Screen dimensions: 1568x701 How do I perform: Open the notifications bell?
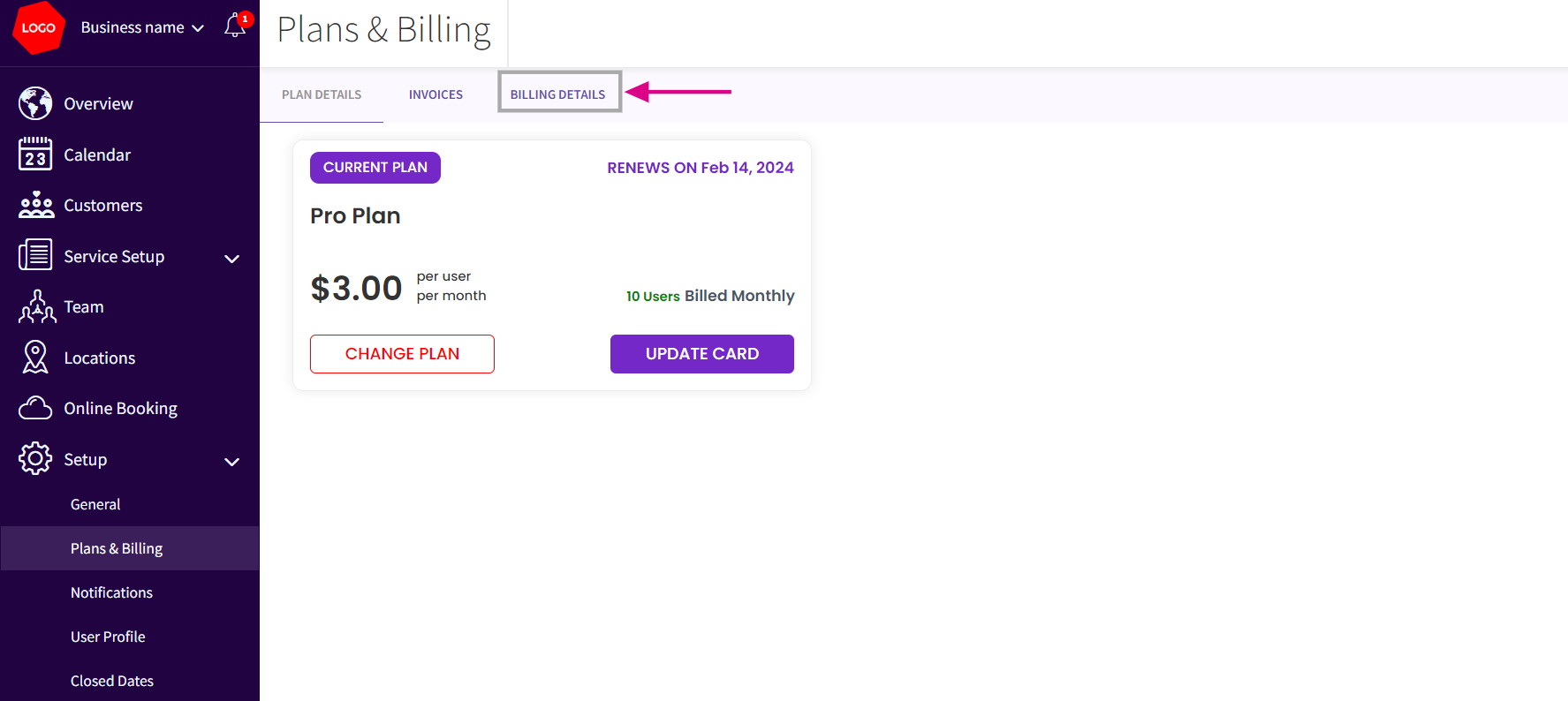[234, 26]
